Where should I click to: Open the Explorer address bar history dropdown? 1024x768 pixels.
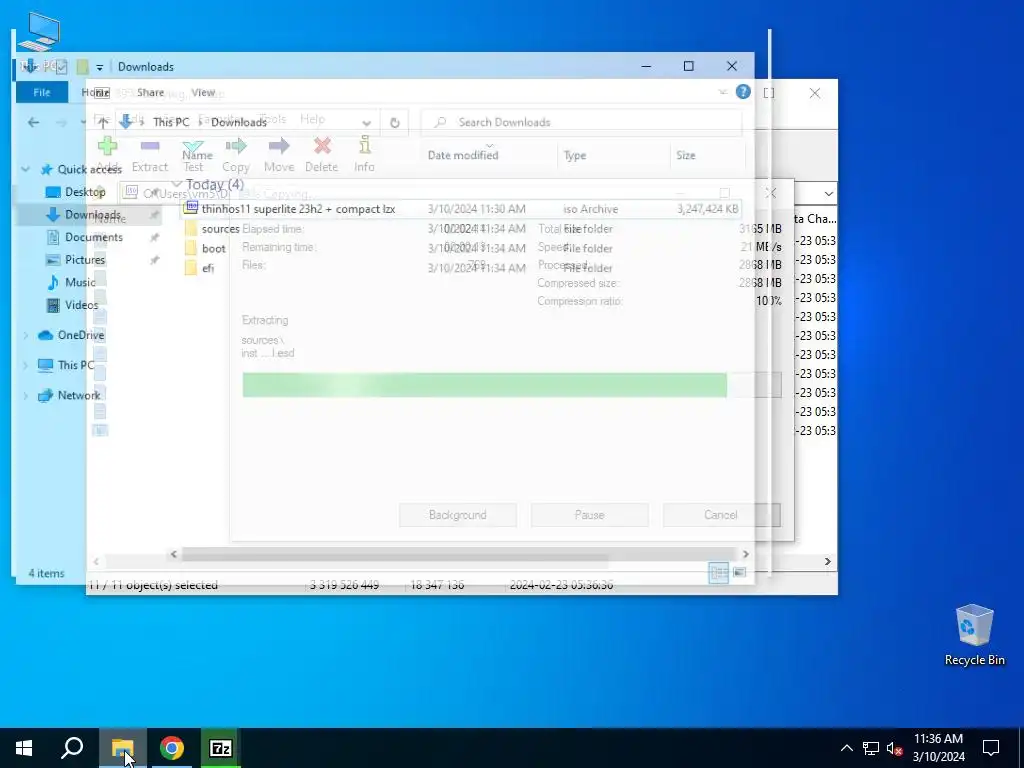point(366,123)
